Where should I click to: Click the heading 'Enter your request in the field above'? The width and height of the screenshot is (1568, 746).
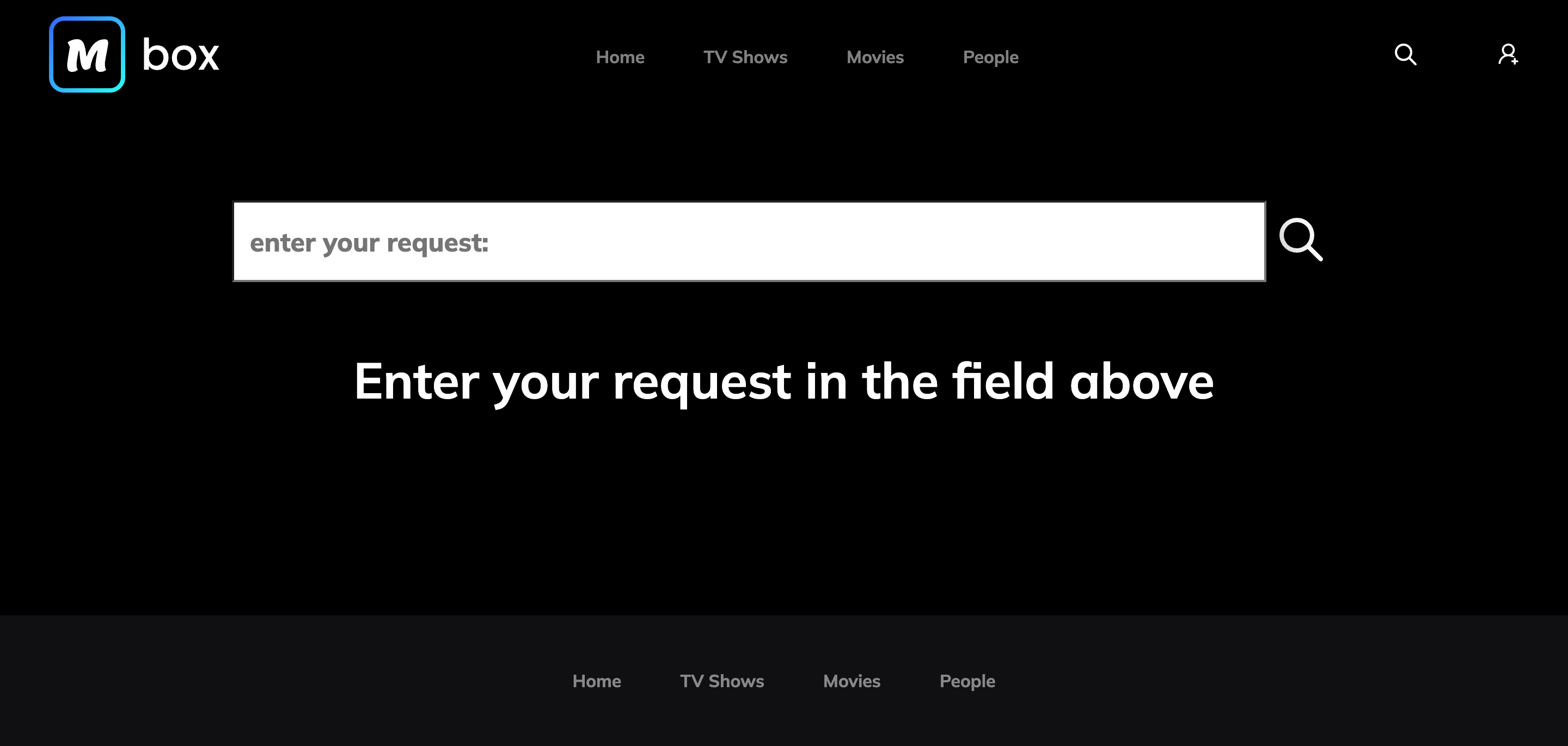point(784,382)
